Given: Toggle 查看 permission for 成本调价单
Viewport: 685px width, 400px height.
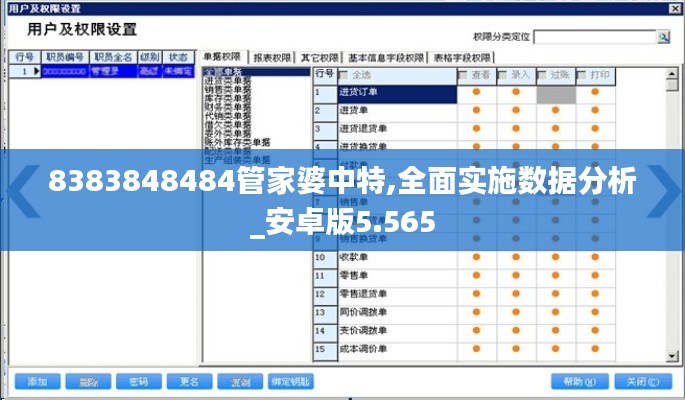Looking at the screenshot, I should tap(476, 349).
